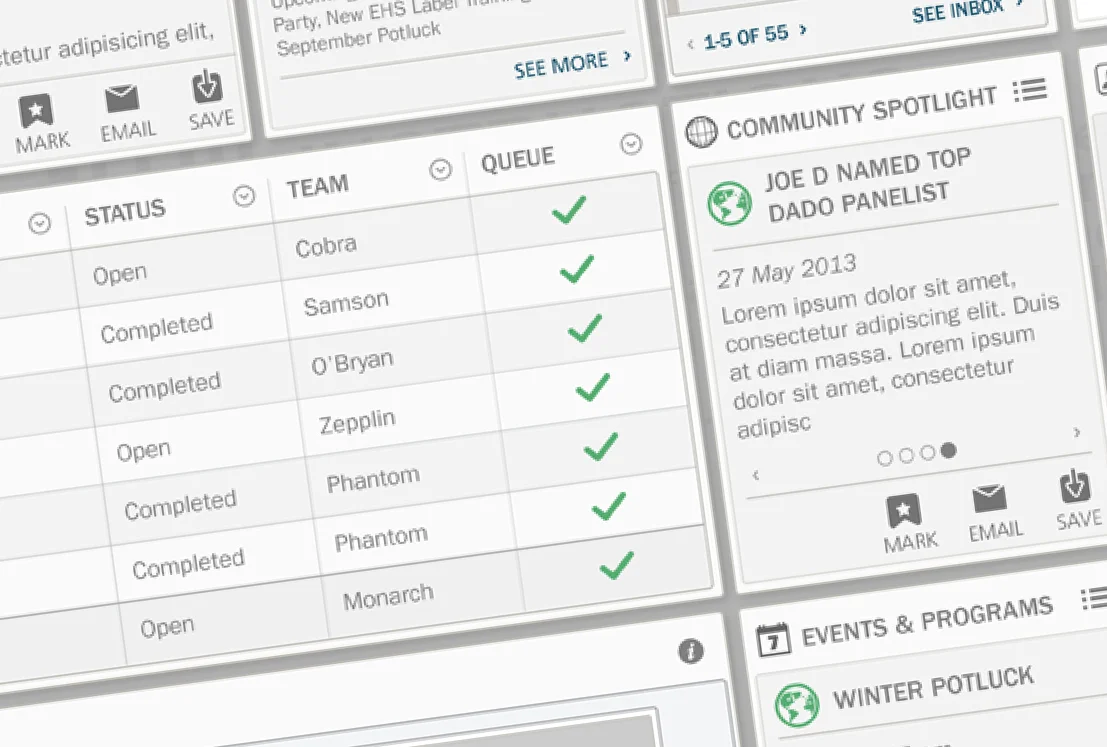Go to next Community Spotlight slide arrow
Image resolution: width=1107 pixels, height=747 pixels.
coord(1077,431)
